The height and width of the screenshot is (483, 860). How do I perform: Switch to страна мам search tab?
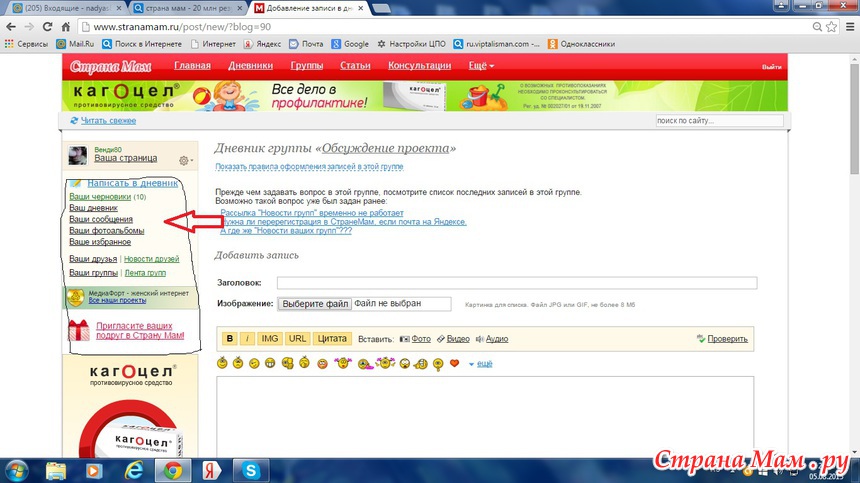point(188,8)
